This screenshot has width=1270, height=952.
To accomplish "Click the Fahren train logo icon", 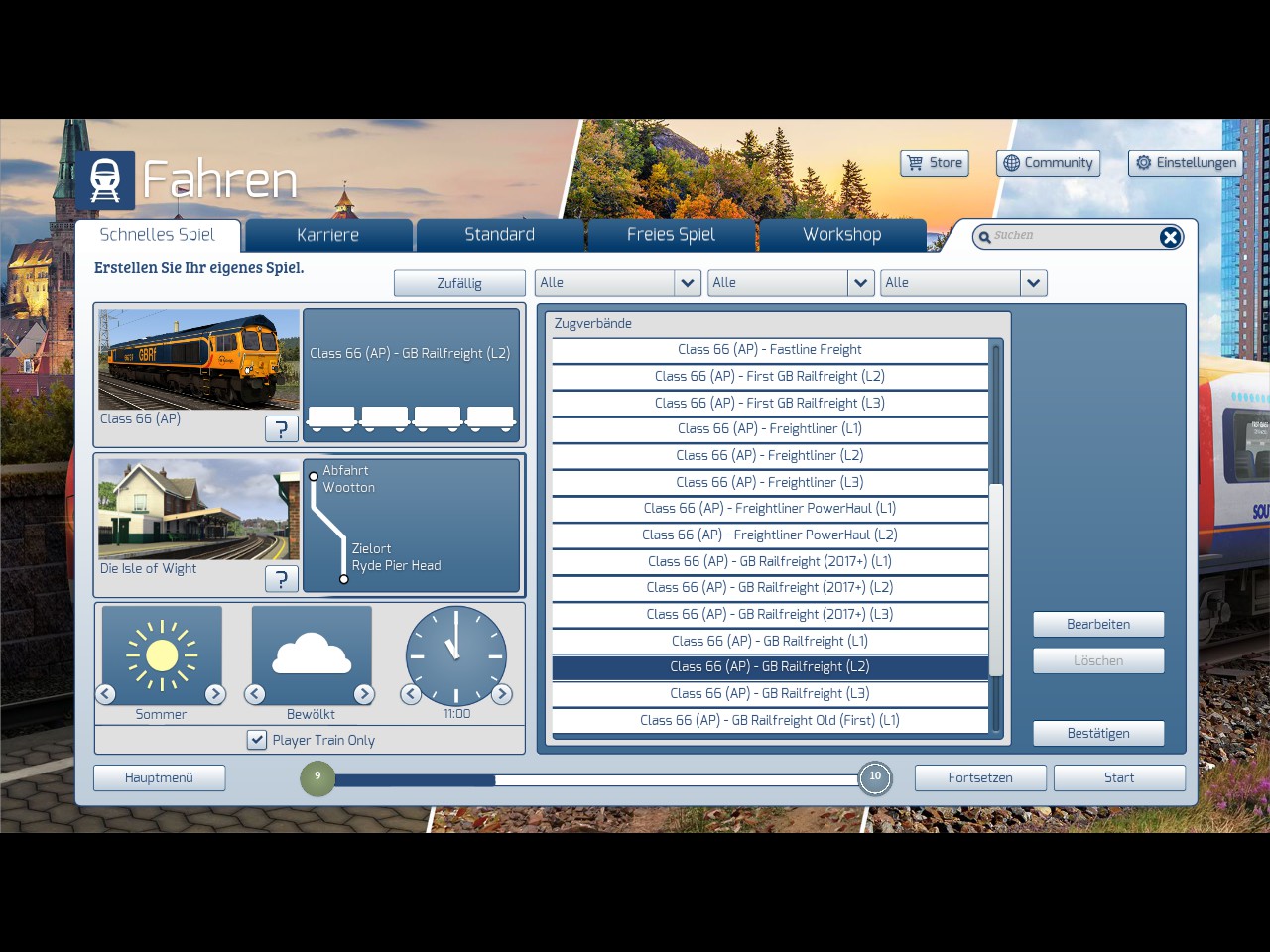I will coord(105,180).
